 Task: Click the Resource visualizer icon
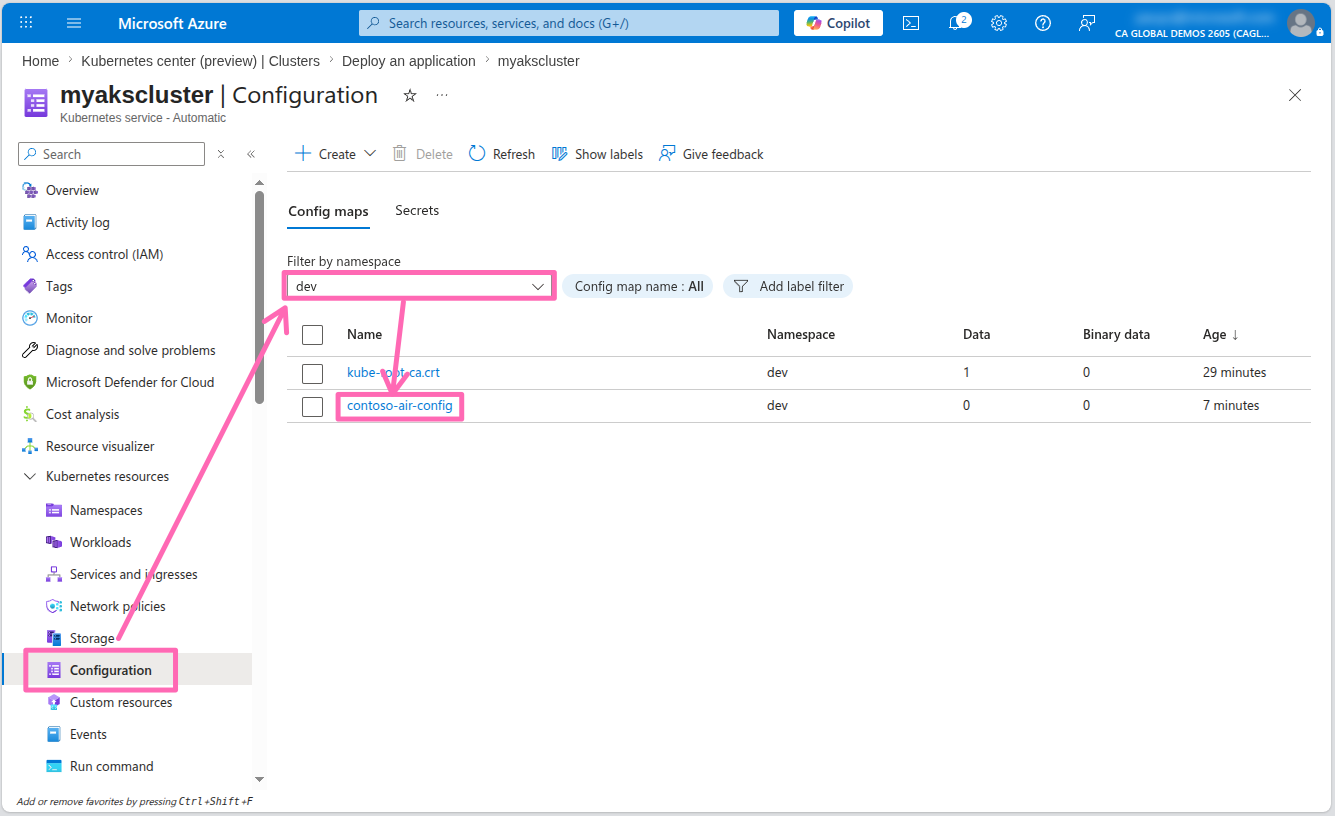[30, 446]
